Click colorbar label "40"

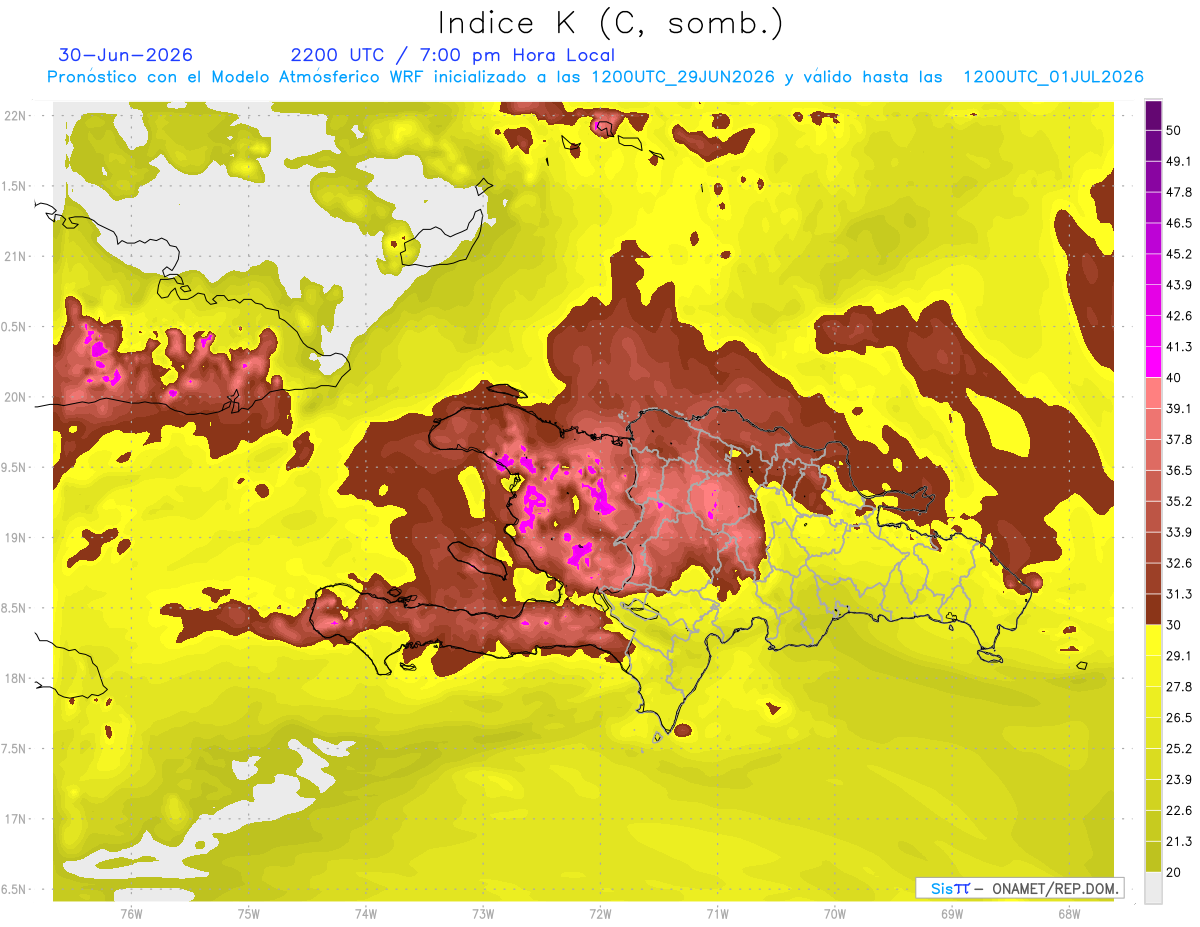(1174, 378)
